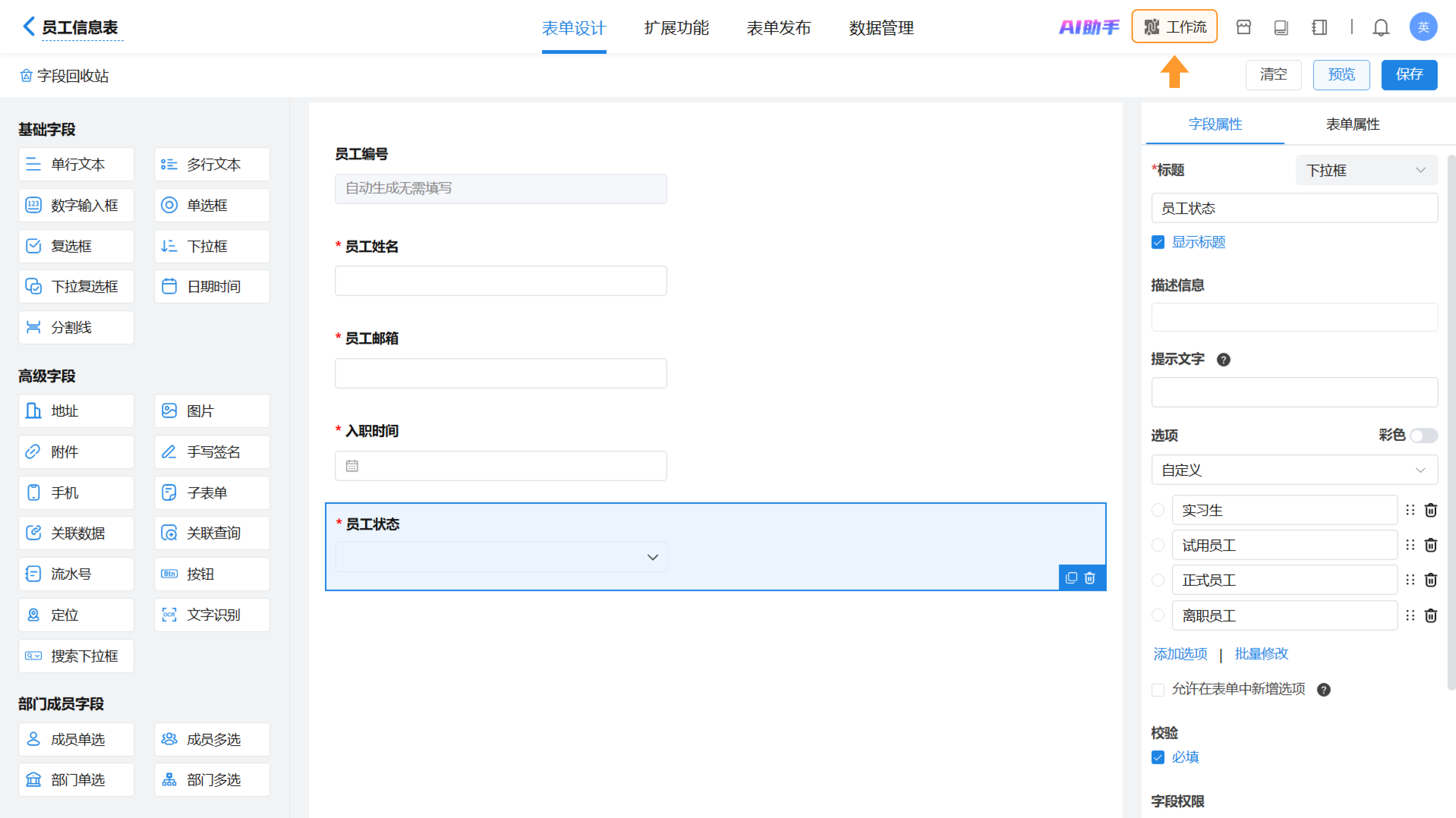The height and width of the screenshot is (818, 1456).
Task: Add a 下拉框 field from the basic fields
Action: coord(212,246)
